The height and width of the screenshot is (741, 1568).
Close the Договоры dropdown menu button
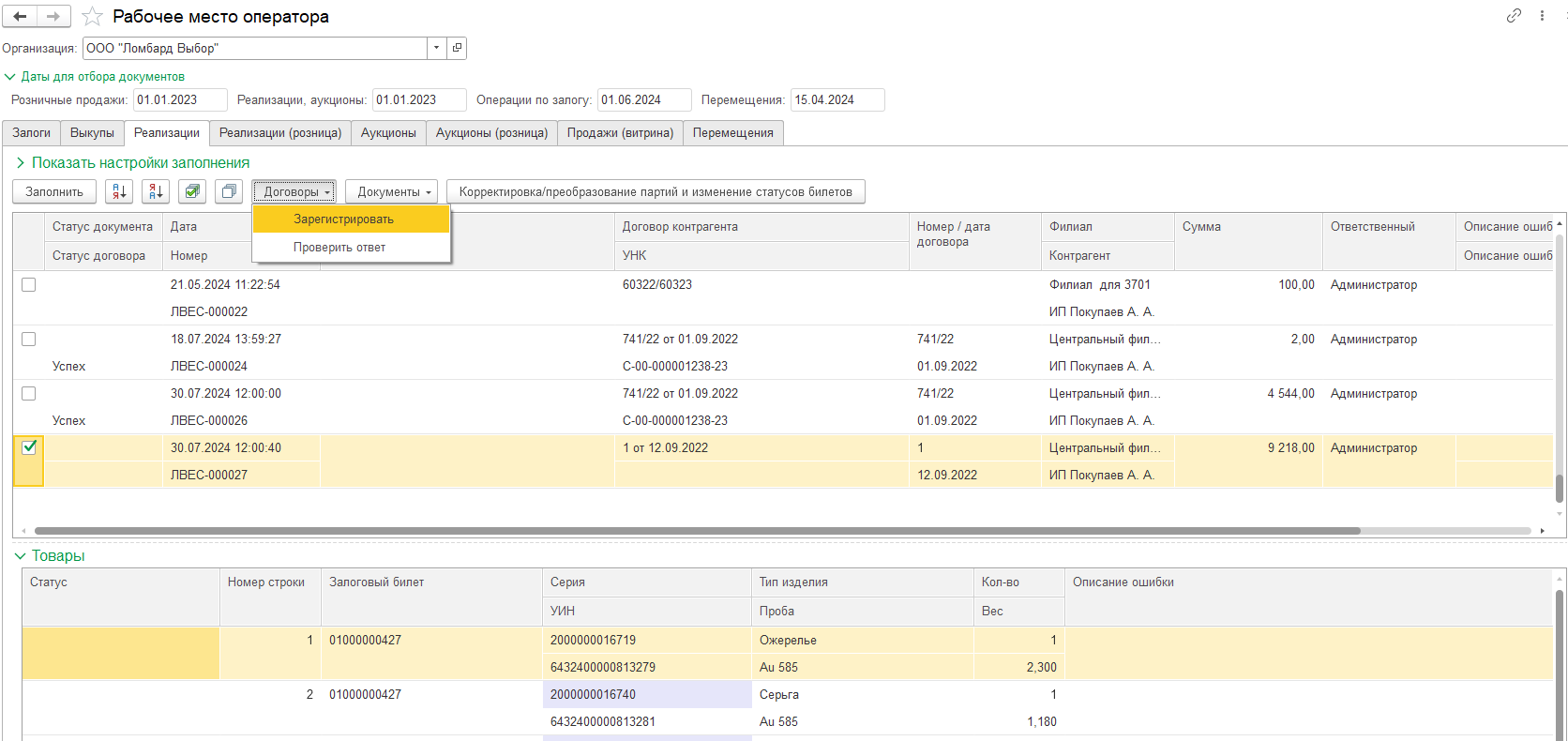[x=294, y=191]
